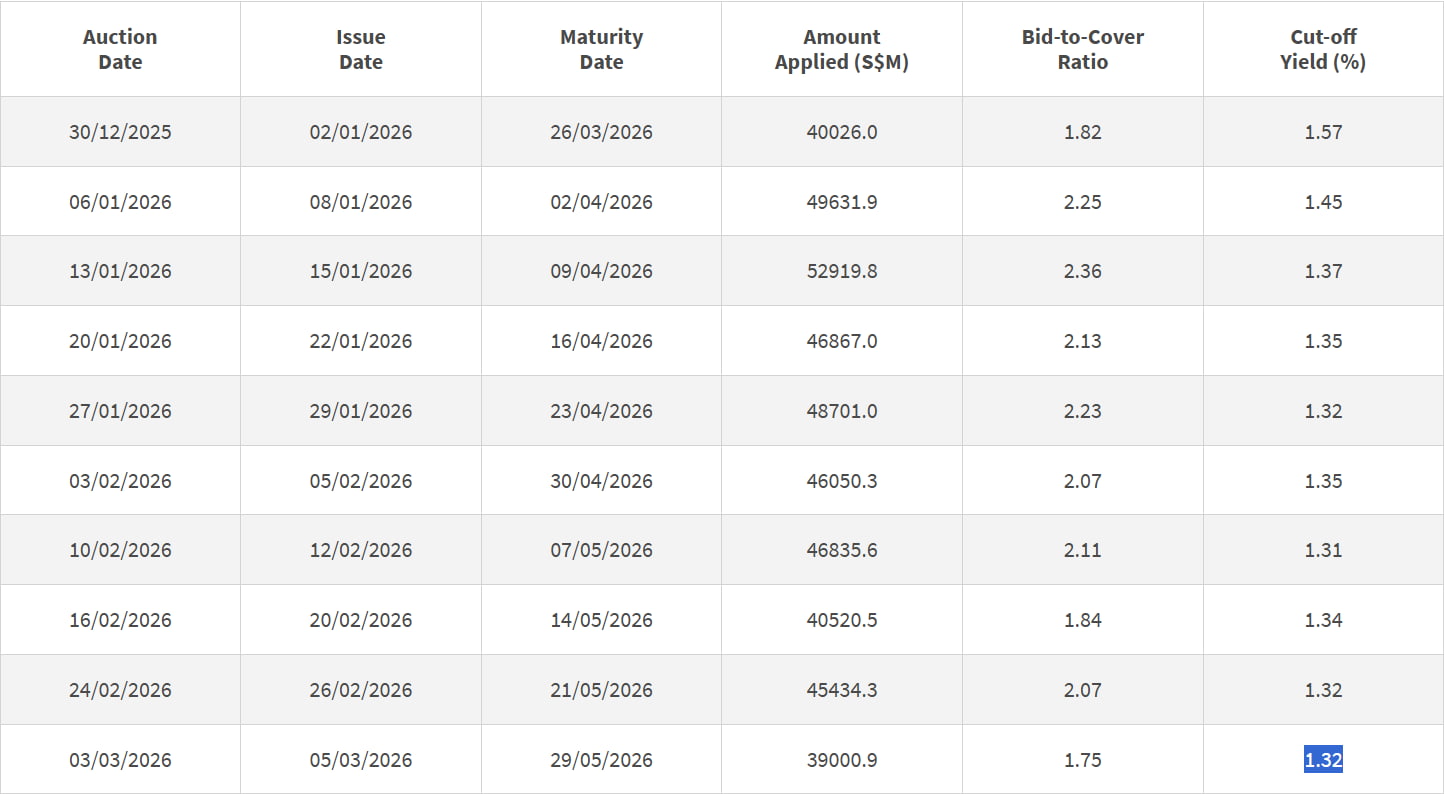Screen dimensions: 1444x794
Task: Select the amount 46050.3 cell
Action: tap(841, 480)
